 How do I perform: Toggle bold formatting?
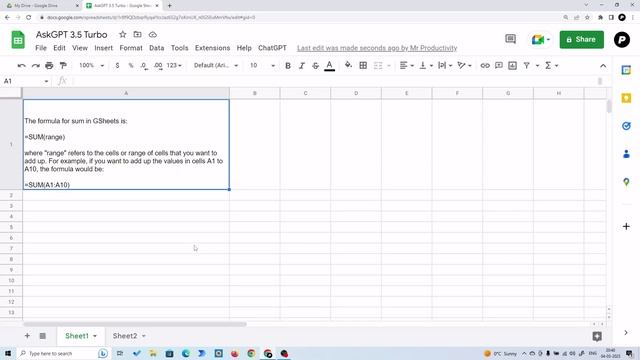tap(288, 65)
